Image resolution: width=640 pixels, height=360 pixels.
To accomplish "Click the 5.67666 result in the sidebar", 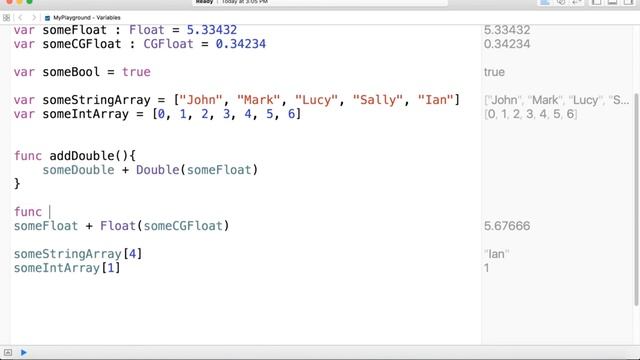I will tap(507, 226).
